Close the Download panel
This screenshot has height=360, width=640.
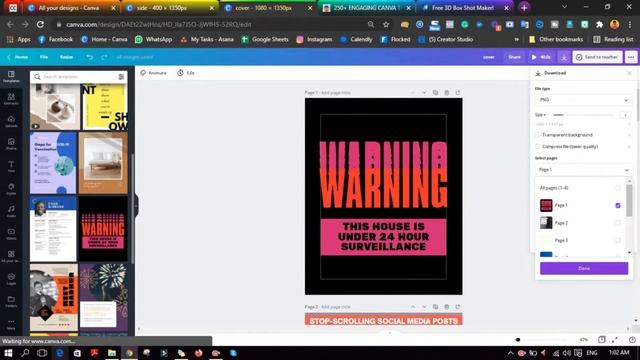tap(629, 73)
